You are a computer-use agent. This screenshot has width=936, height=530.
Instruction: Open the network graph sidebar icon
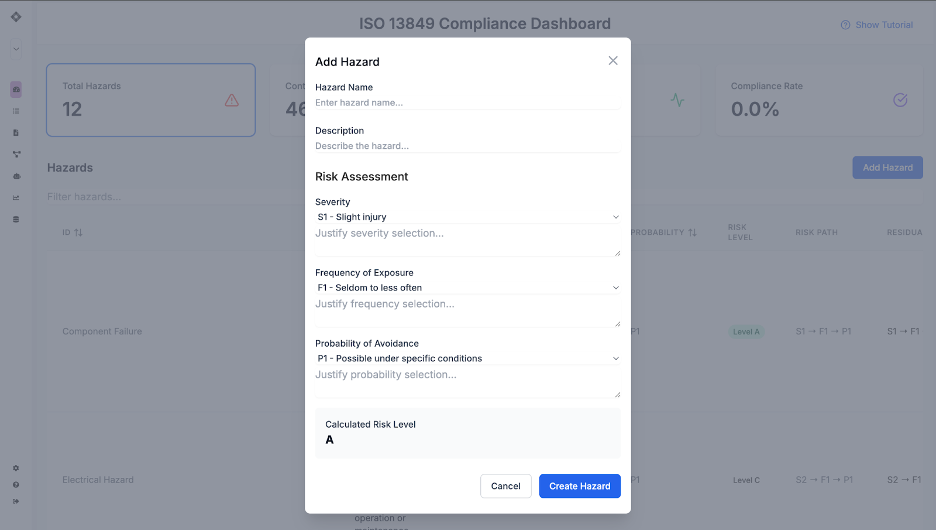pos(16,155)
